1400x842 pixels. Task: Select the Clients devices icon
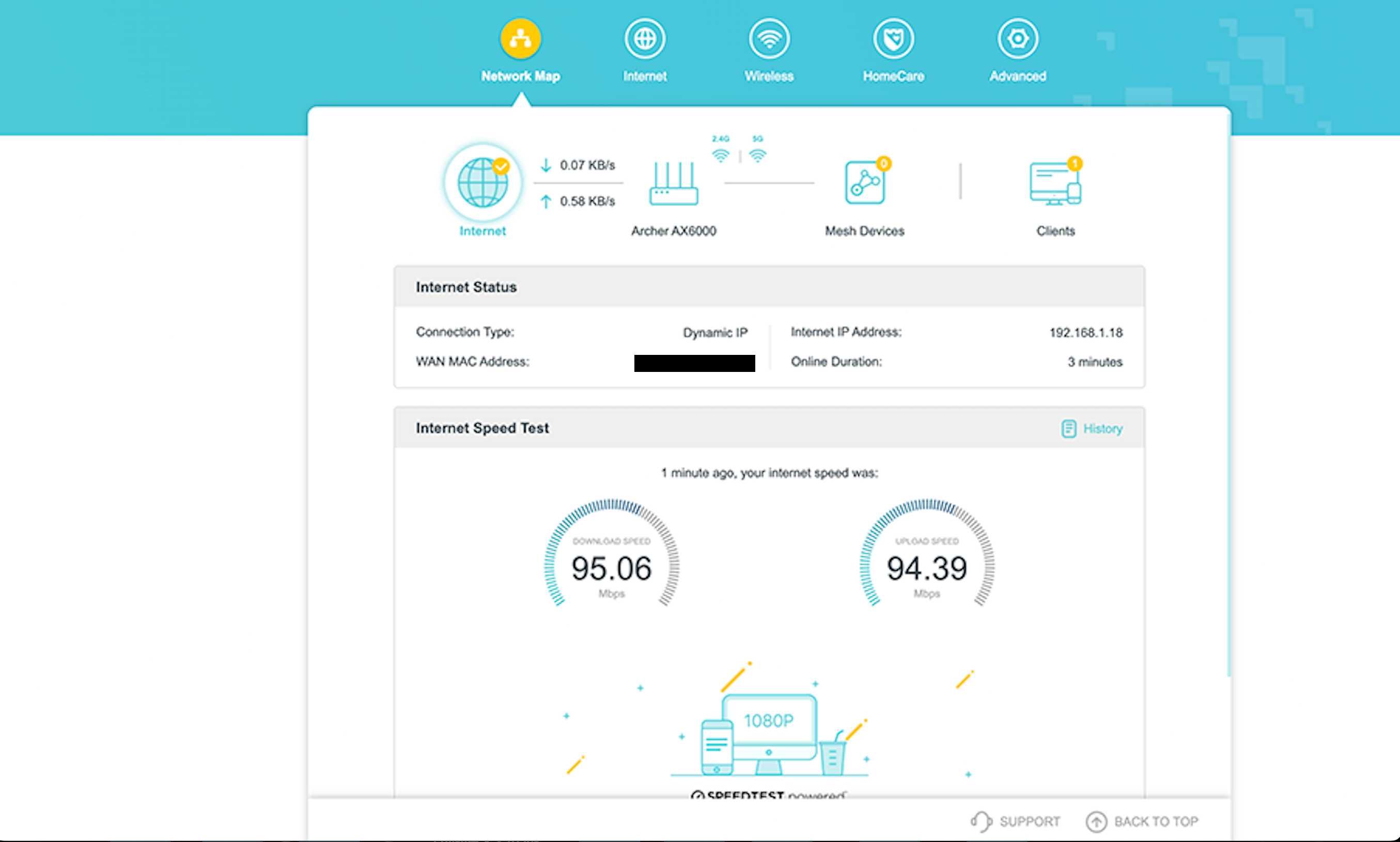[1055, 183]
